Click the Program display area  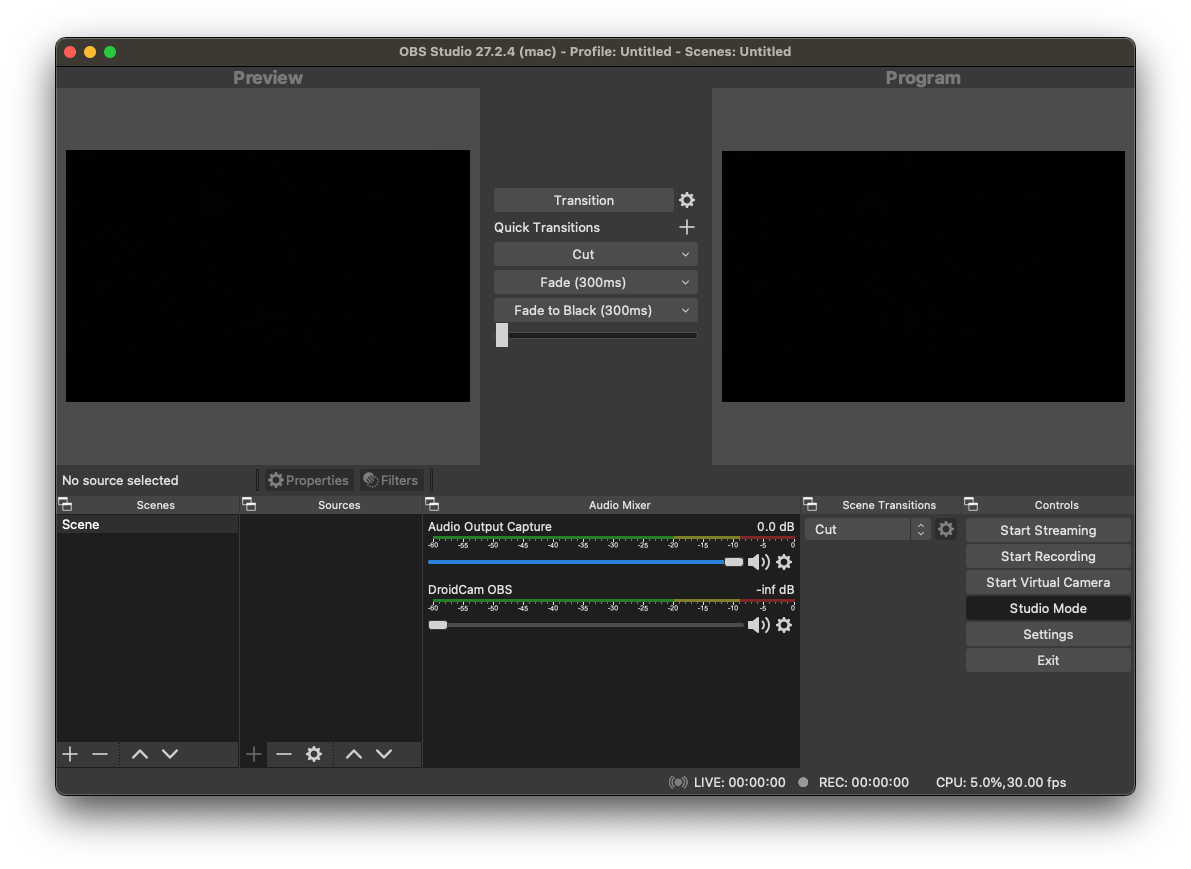click(x=923, y=276)
